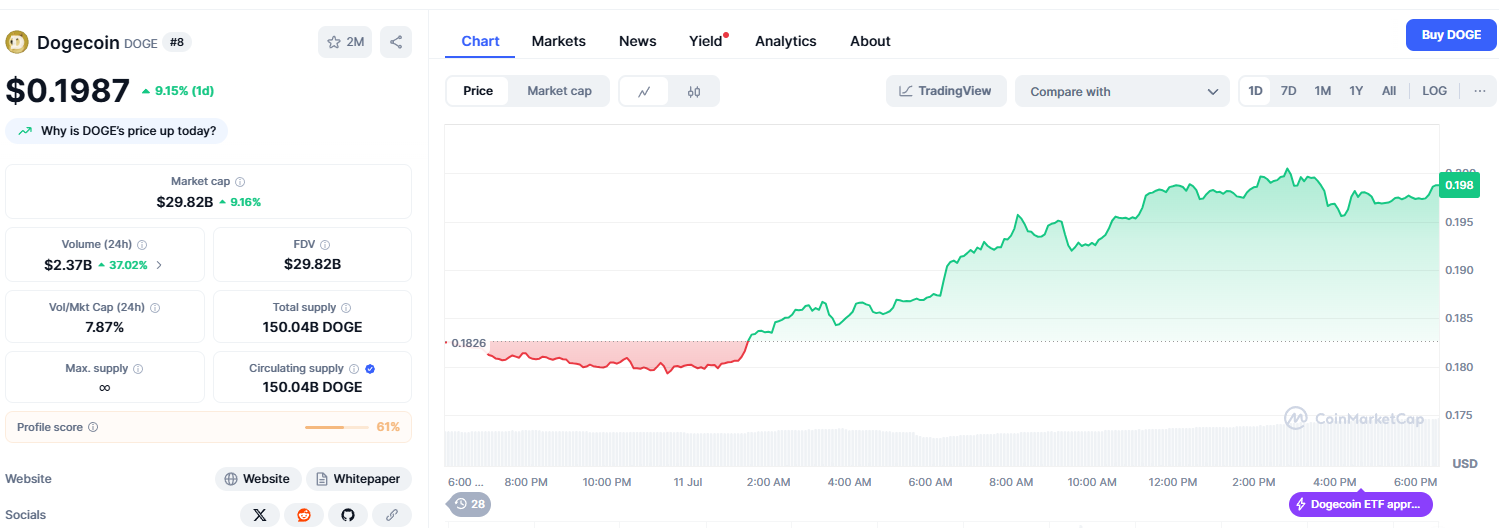The width and height of the screenshot is (1499, 528).
Task: Open X (Twitter) social link
Action: (260, 515)
